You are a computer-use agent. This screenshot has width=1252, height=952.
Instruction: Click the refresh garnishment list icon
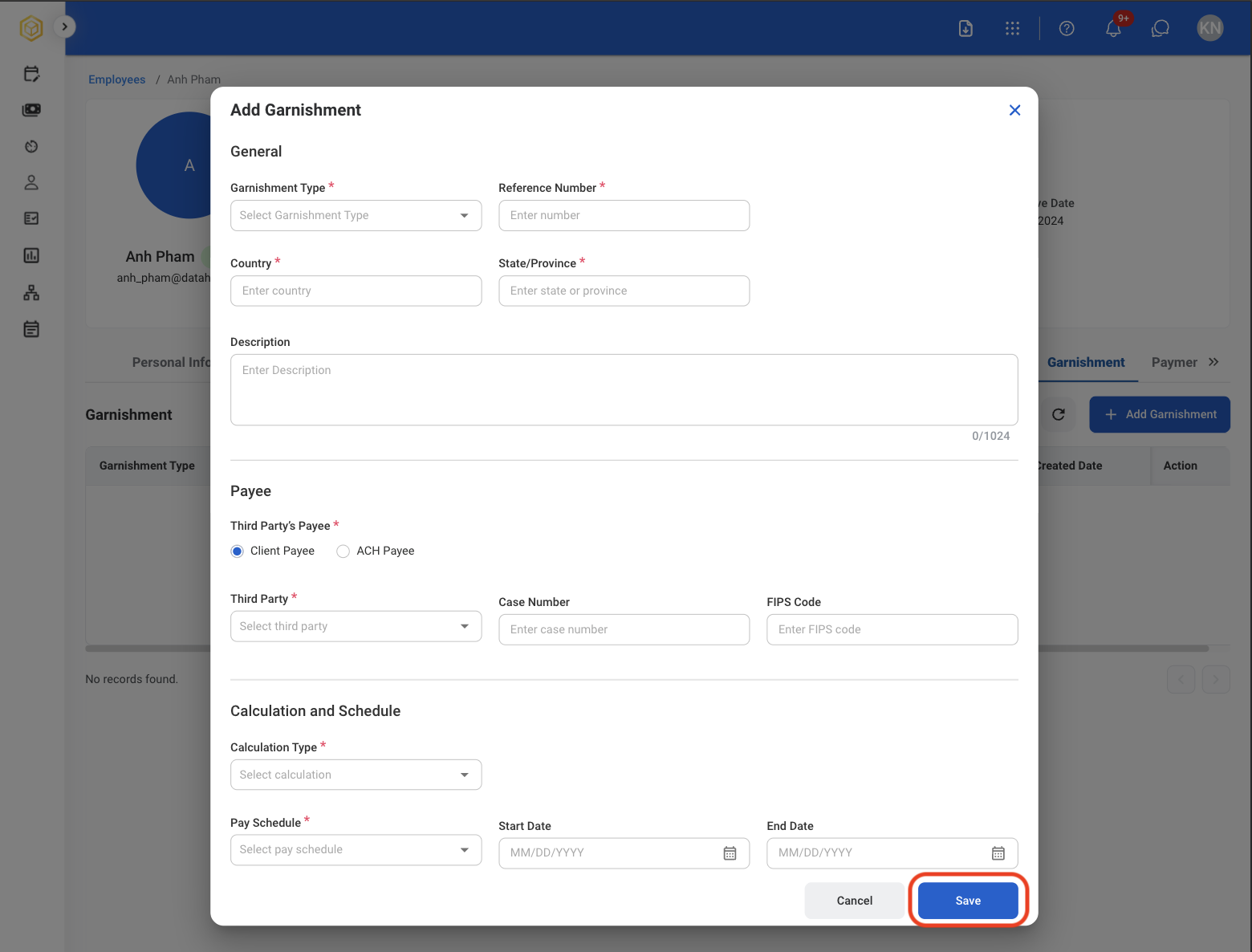pyautogui.click(x=1058, y=414)
